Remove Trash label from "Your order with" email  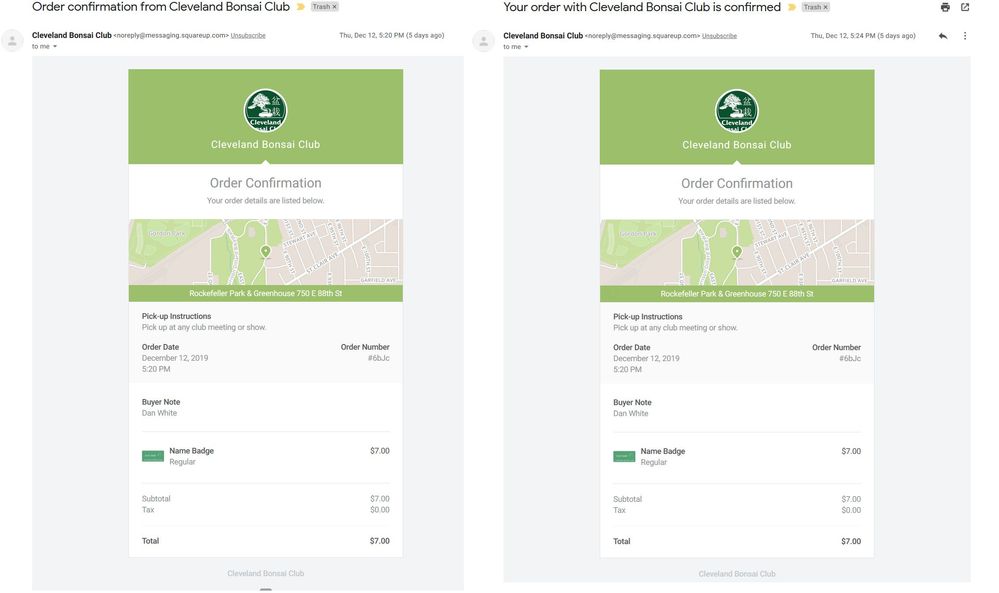click(826, 7)
